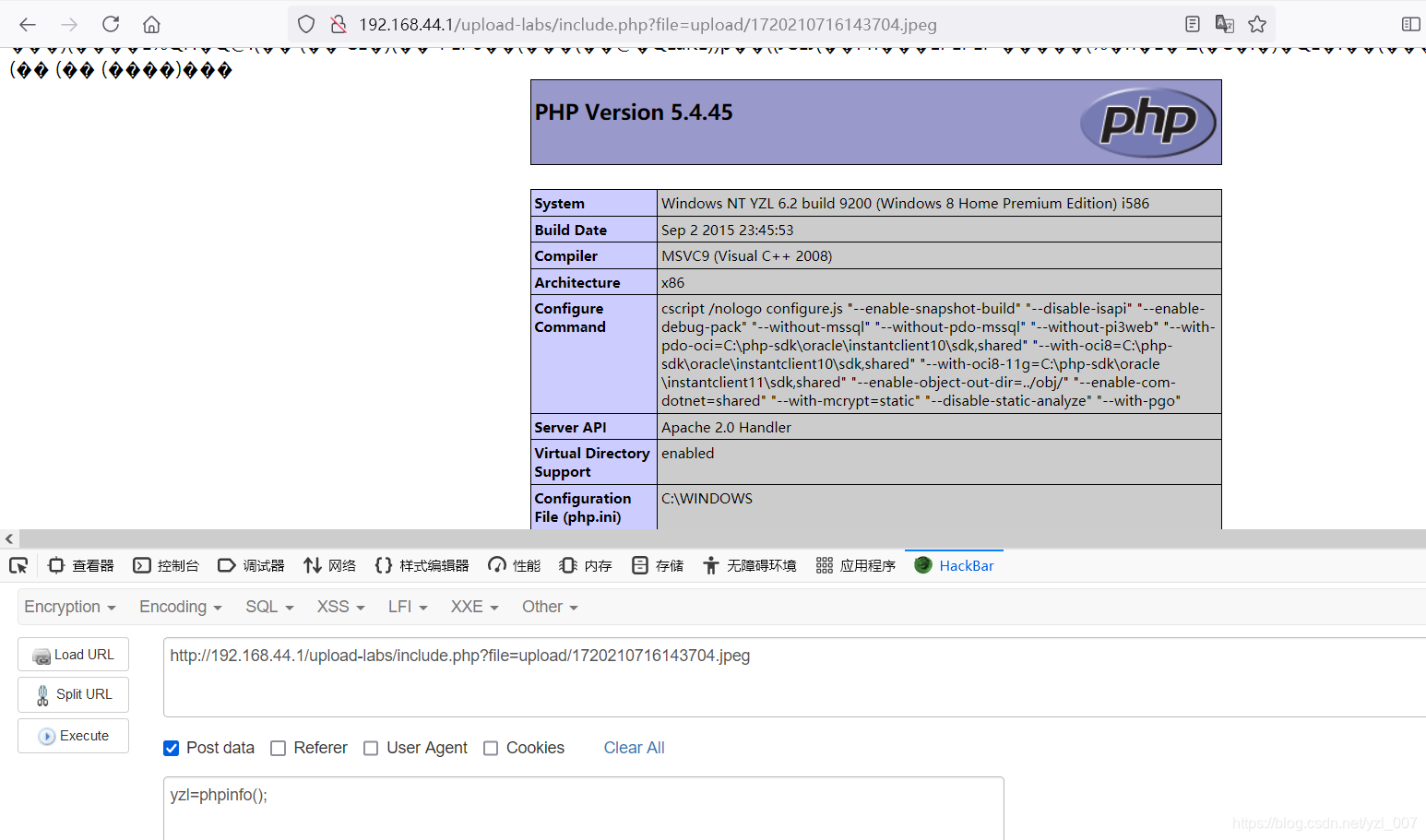
Task: Click the Execute play icon
Action: 47,736
